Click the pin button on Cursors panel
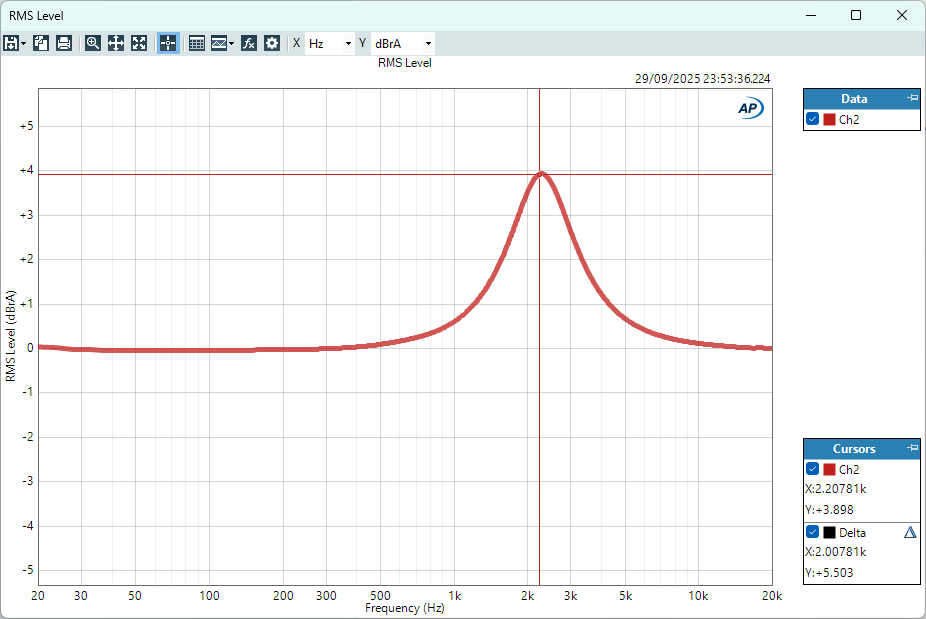926x619 pixels. pyautogui.click(x=911, y=448)
